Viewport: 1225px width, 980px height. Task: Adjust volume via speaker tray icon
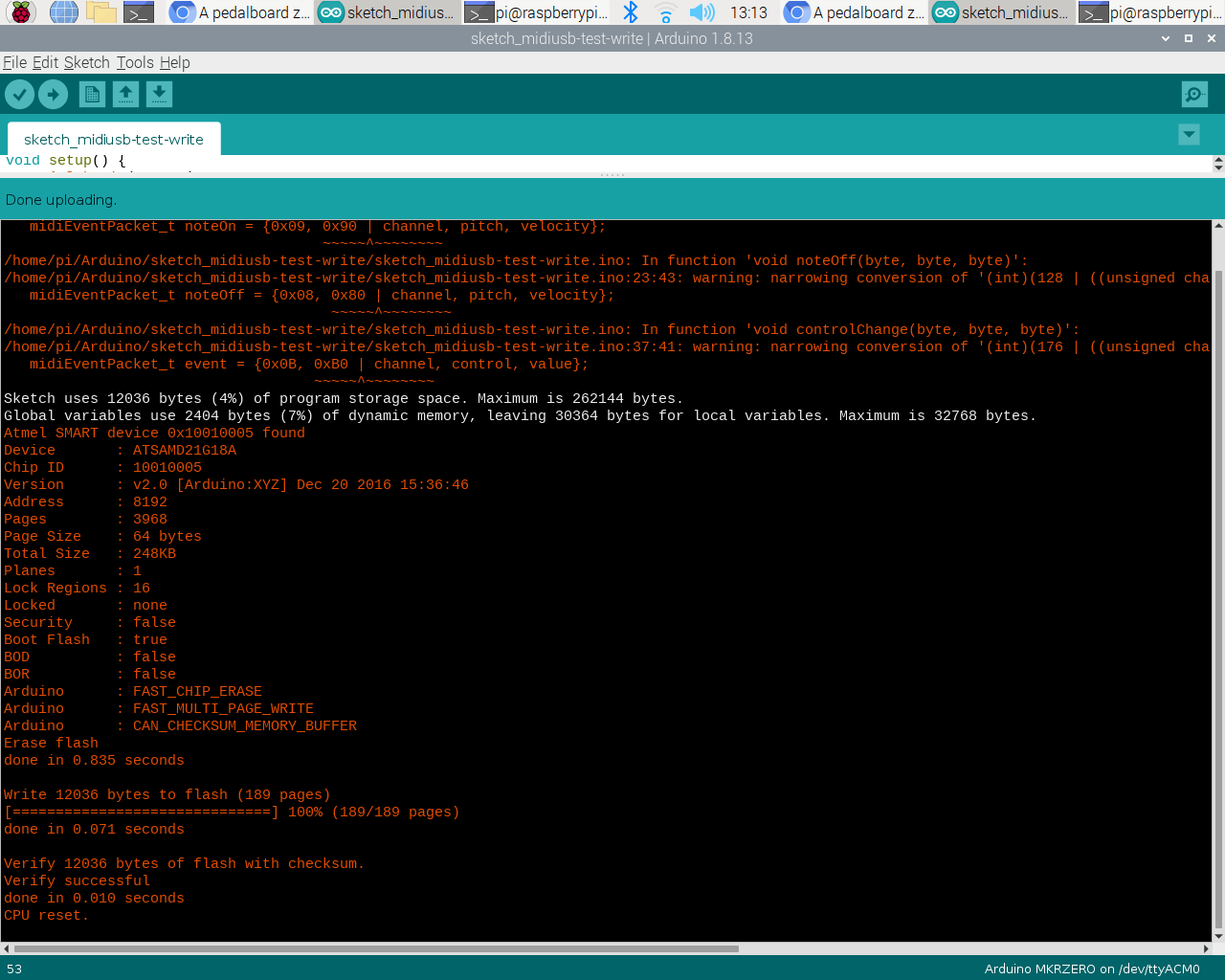(702, 12)
